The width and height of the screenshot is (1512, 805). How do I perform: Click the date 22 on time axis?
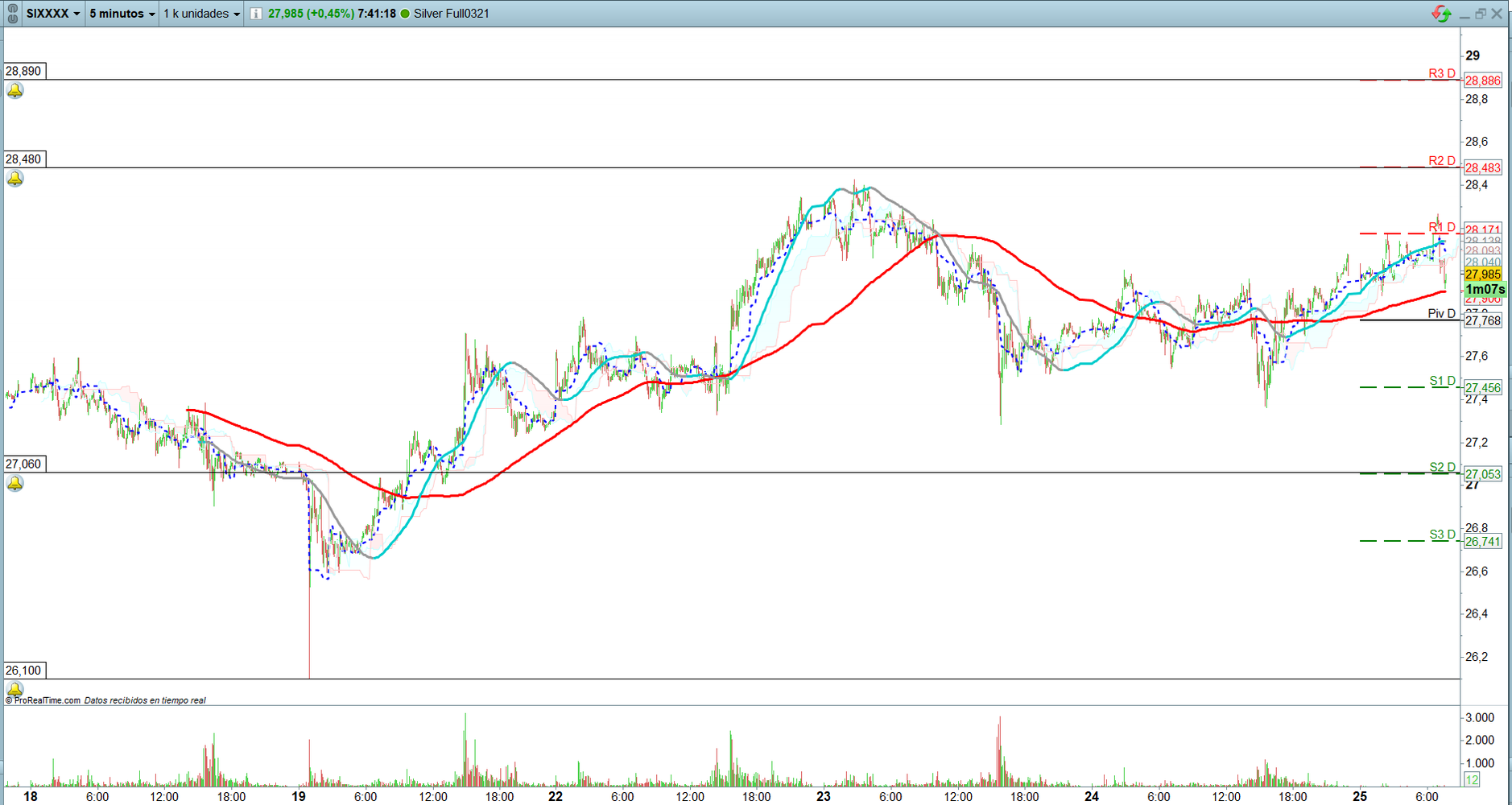coord(556,796)
